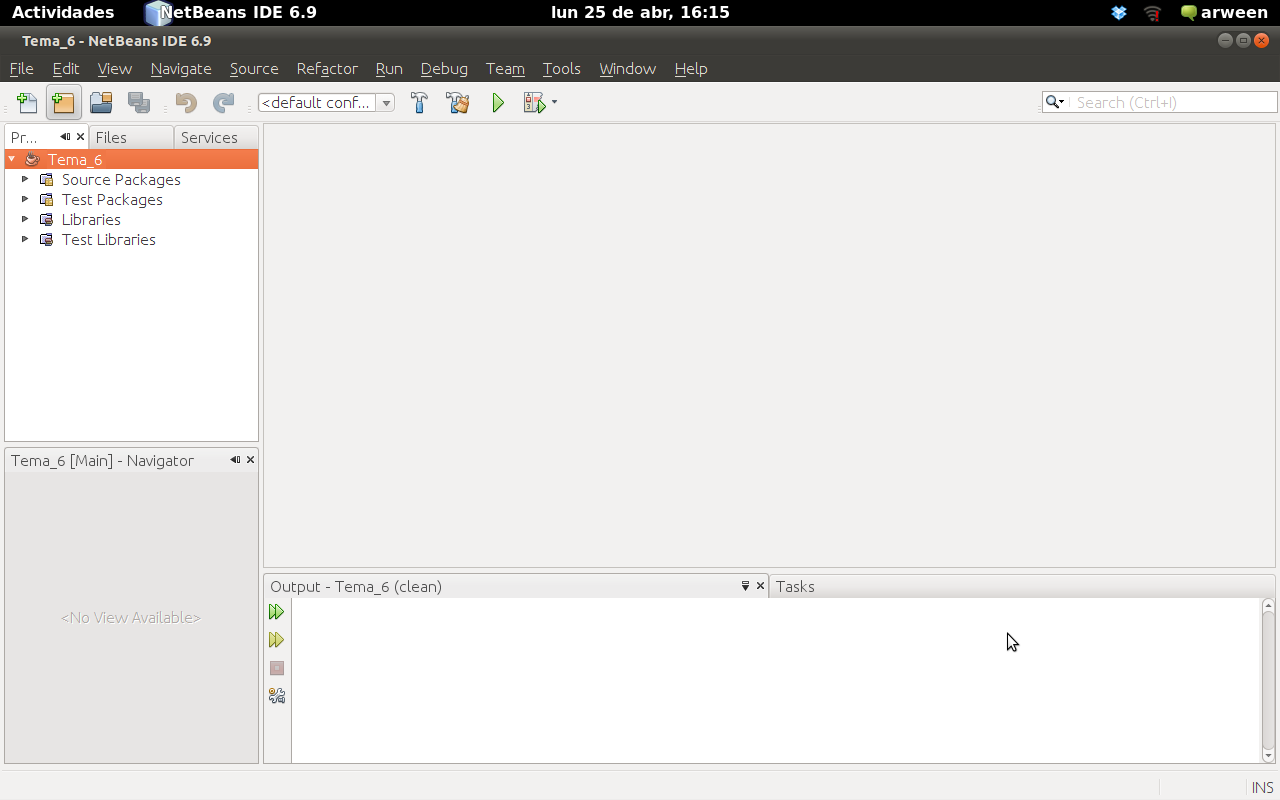Build the project with the hammer icon
This screenshot has height=800, width=1280.
[419, 102]
